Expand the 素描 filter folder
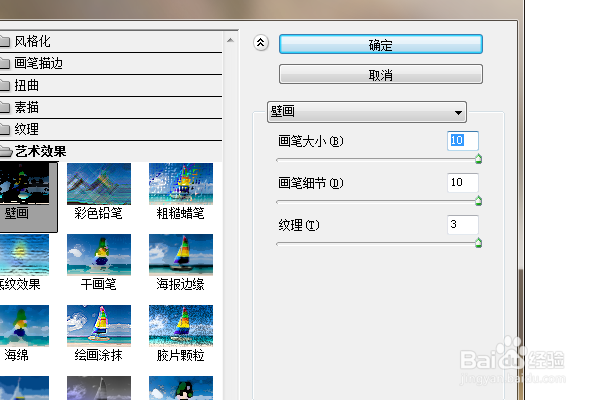The height and width of the screenshot is (400, 600). (x=111, y=108)
